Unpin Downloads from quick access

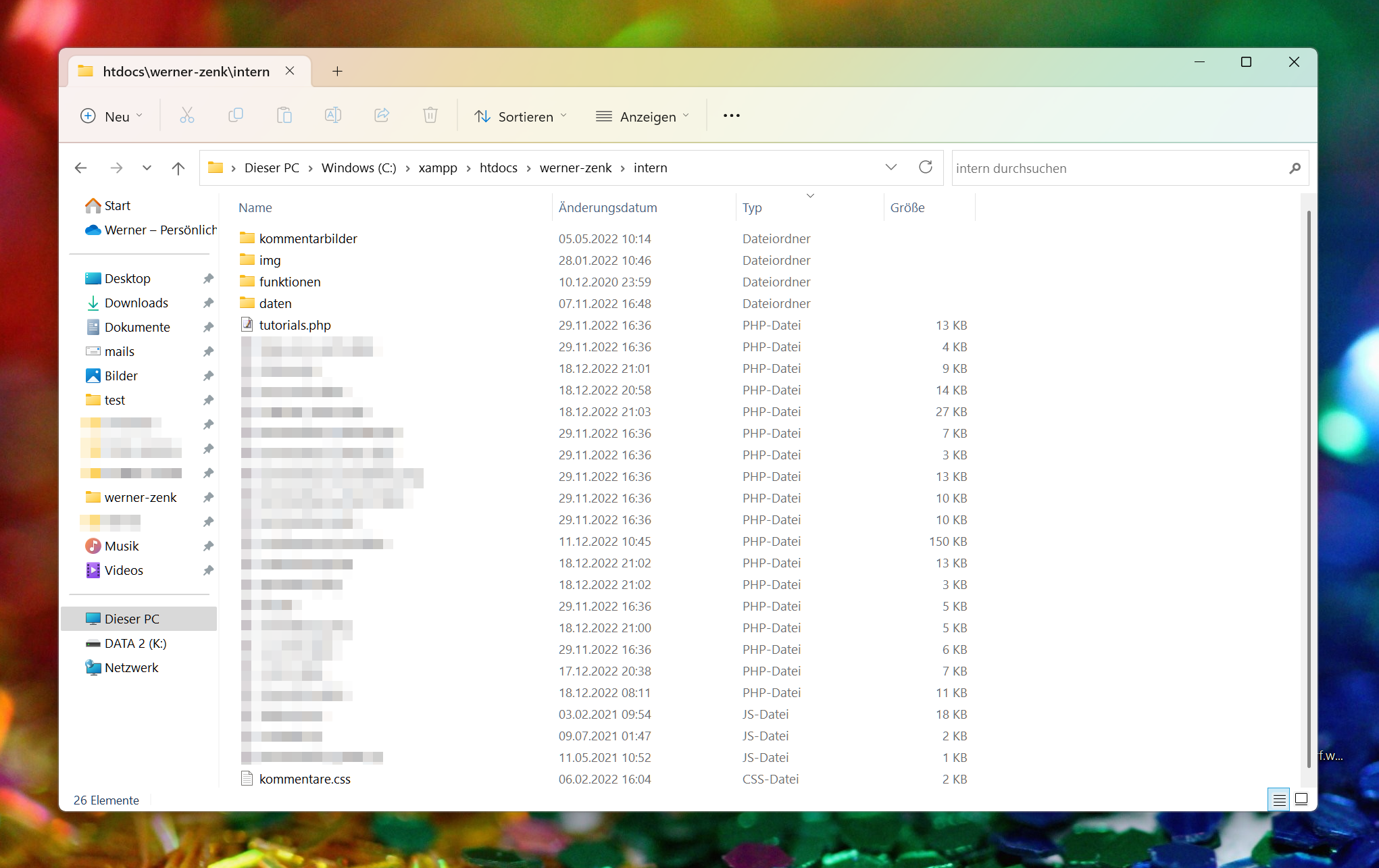point(208,303)
